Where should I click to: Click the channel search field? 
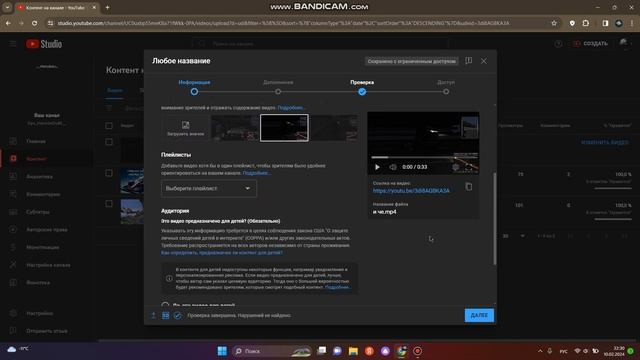pos(320,44)
